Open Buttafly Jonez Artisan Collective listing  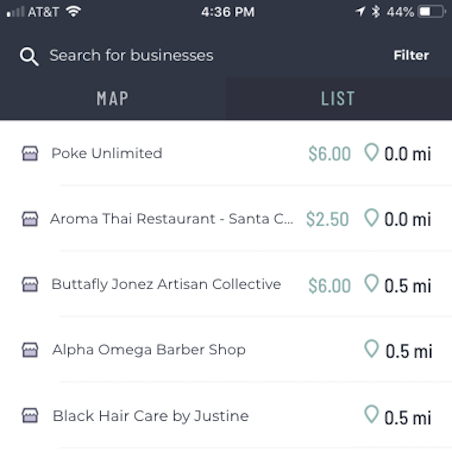[x=226, y=284]
